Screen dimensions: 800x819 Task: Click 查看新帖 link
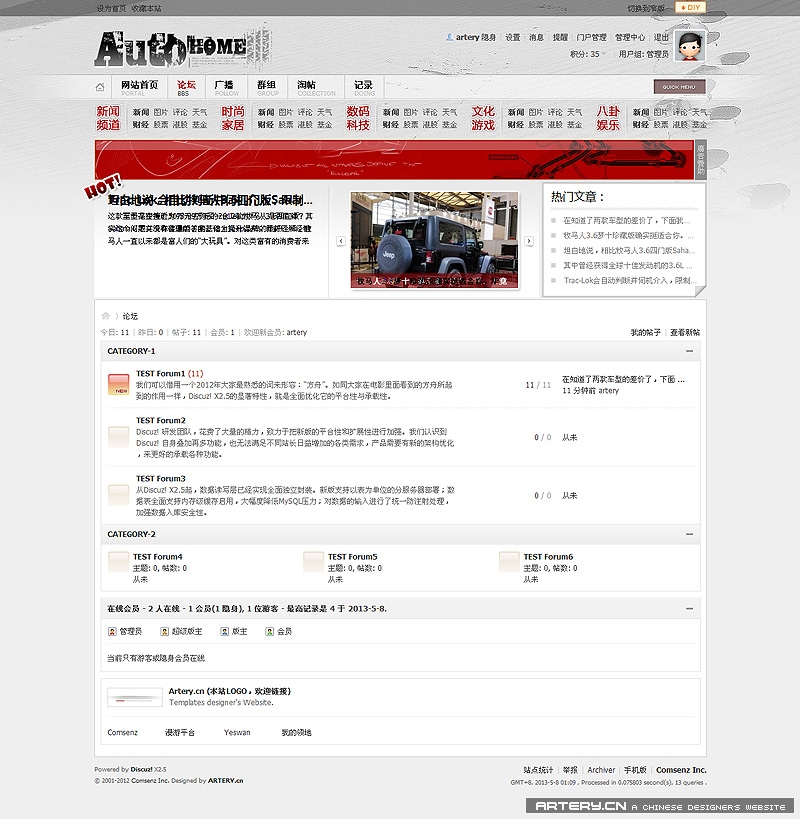click(x=685, y=332)
